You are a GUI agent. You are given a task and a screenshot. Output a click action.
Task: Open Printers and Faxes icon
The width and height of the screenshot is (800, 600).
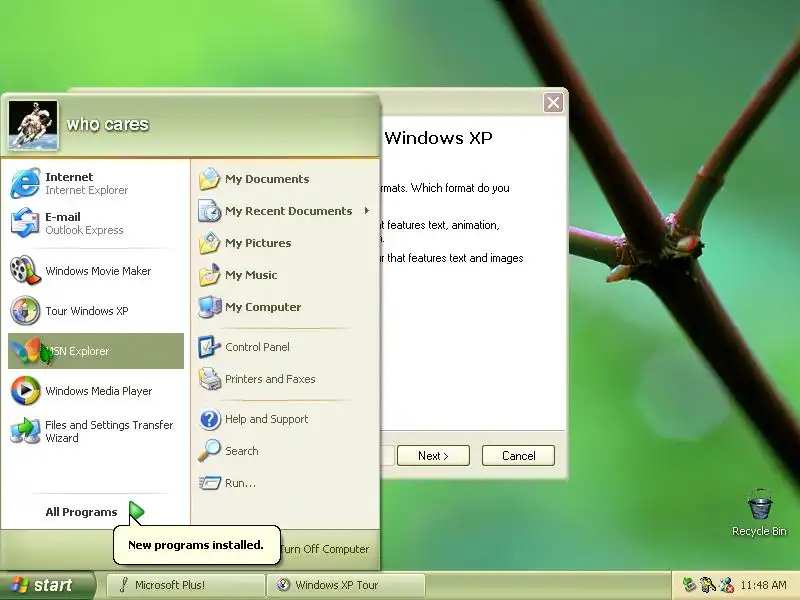point(209,379)
